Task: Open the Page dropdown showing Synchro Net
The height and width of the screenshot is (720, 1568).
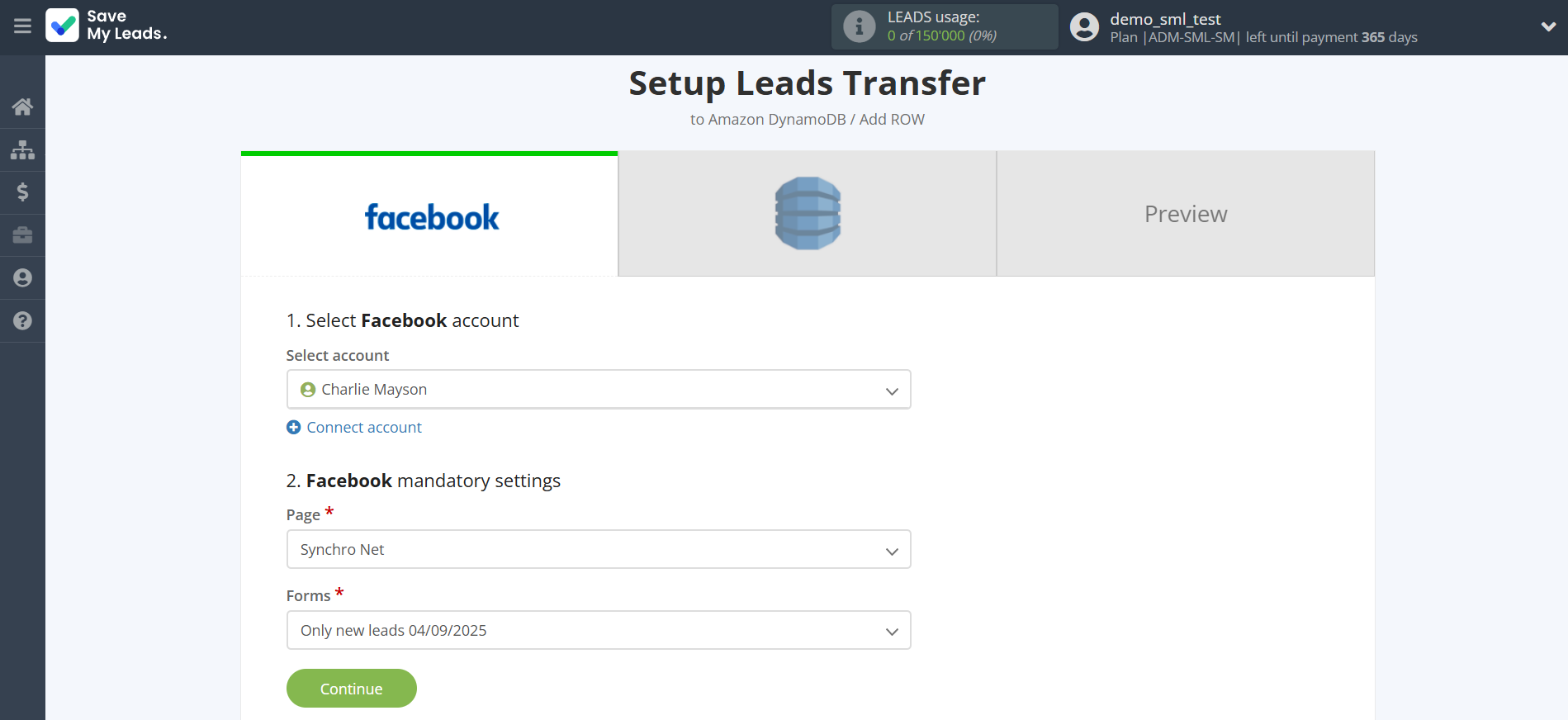Action: 598,550
